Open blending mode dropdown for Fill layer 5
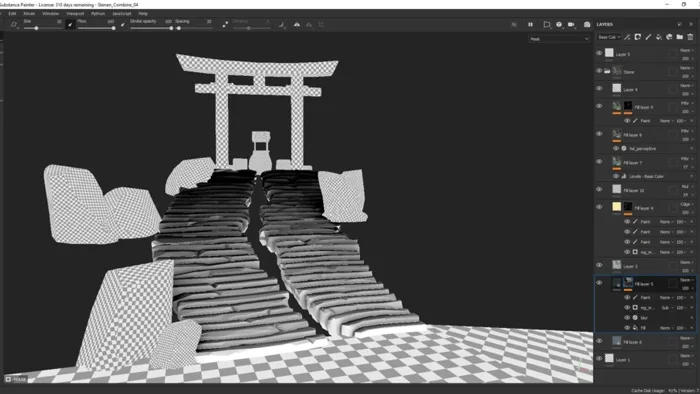The width and height of the screenshot is (700, 394). pyautogui.click(x=686, y=280)
